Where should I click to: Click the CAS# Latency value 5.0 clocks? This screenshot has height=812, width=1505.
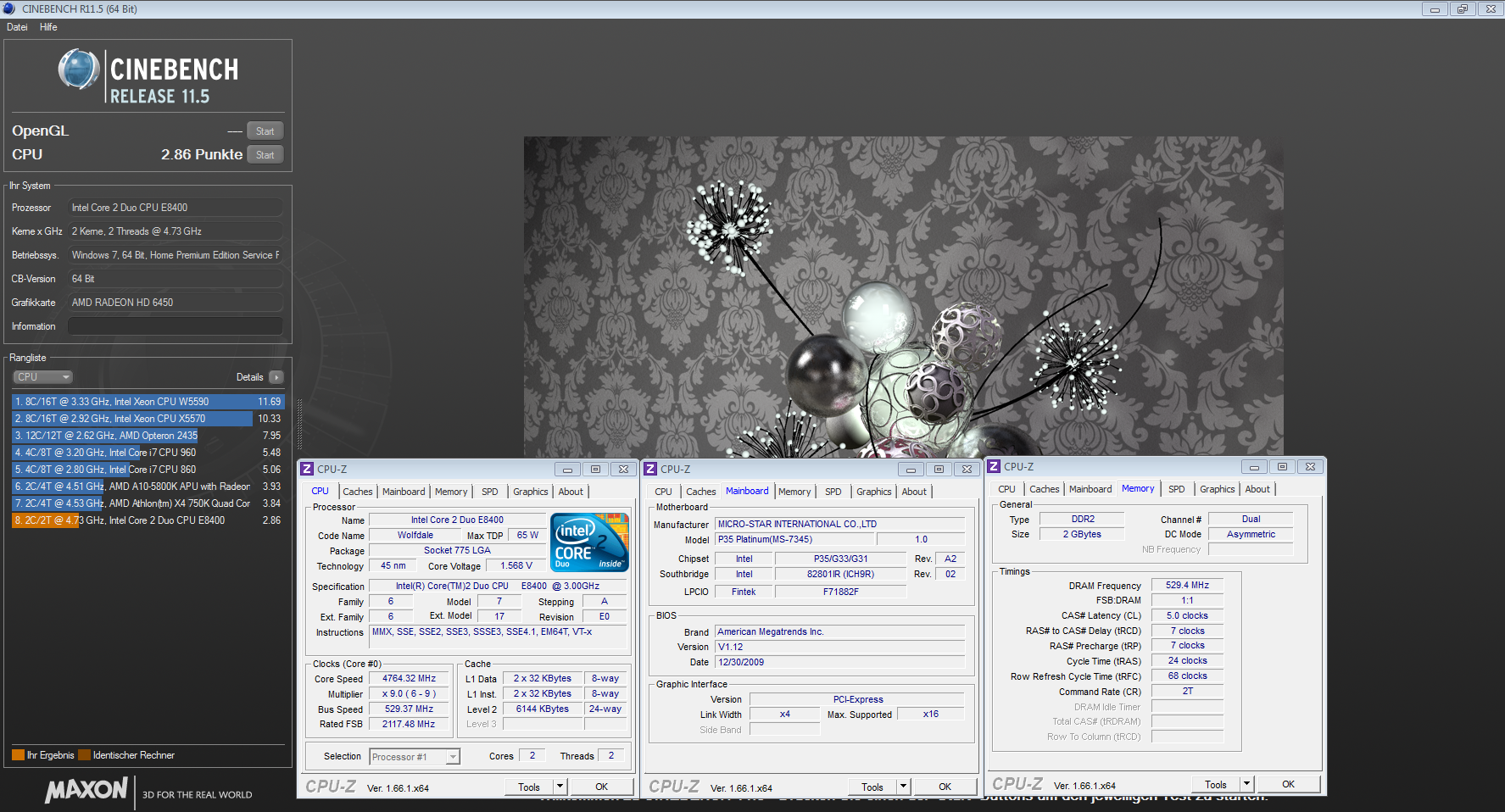1187,616
